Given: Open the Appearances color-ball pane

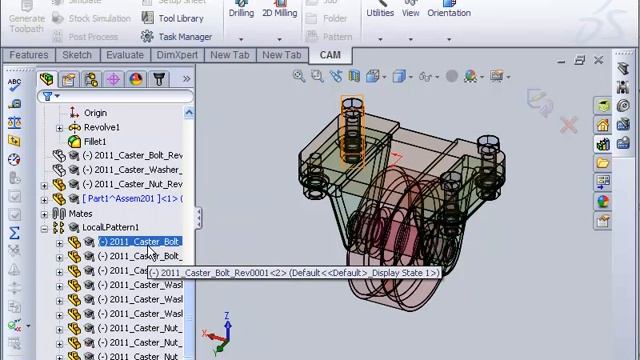Looking at the screenshot, I should point(602,201).
